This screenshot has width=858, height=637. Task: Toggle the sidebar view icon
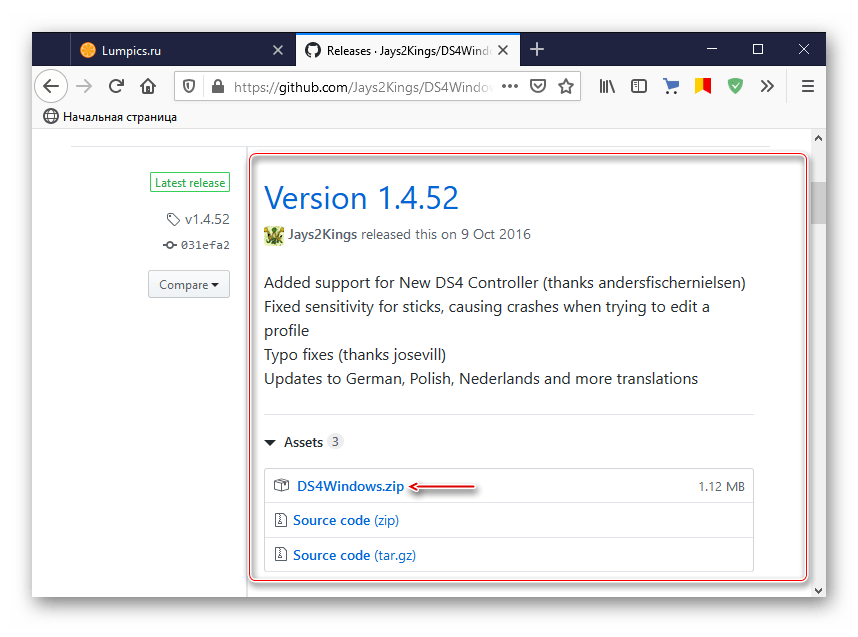(x=639, y=87)
